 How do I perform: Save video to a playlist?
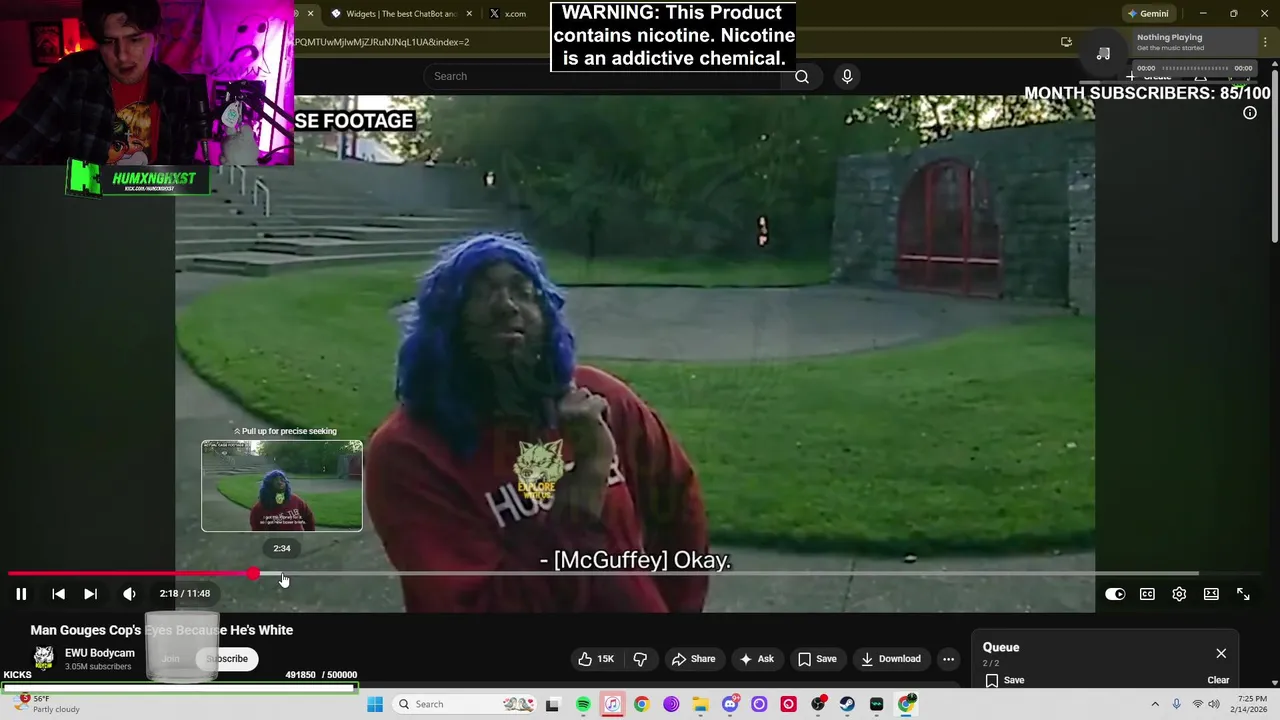click(817, 659)
